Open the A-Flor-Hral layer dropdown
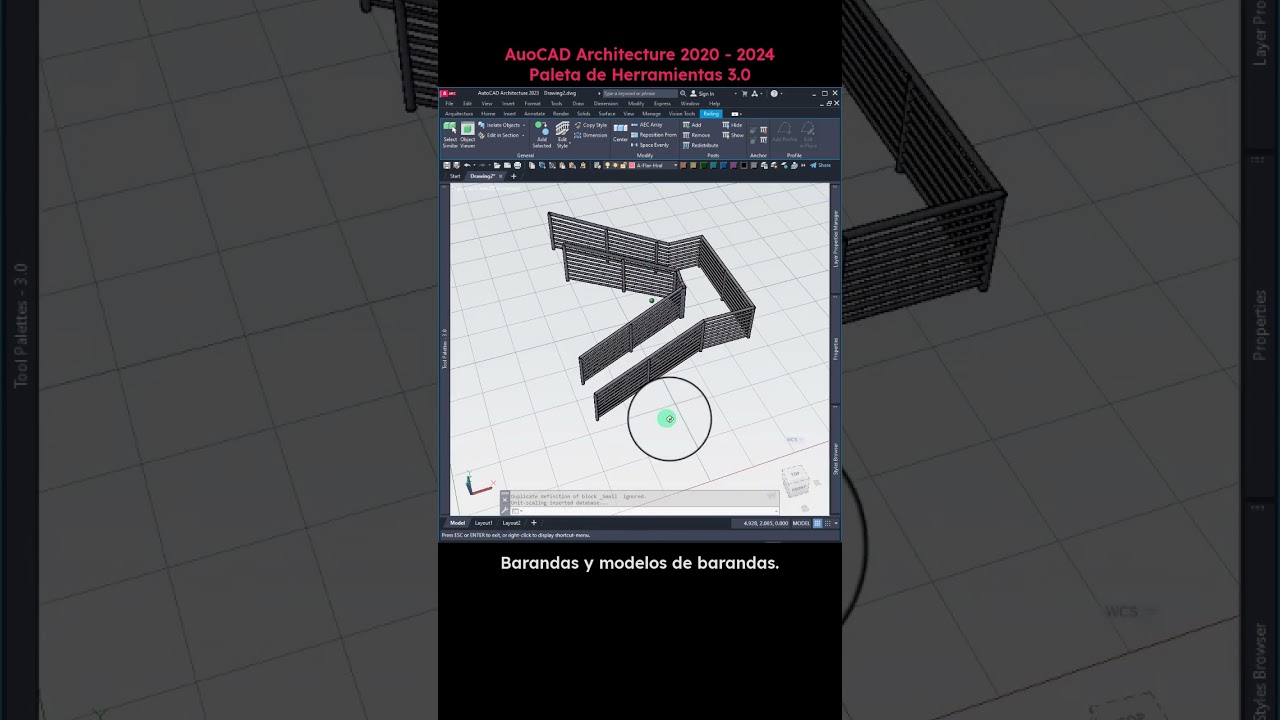Screen dimensions: 1280x720 (676, 165)
